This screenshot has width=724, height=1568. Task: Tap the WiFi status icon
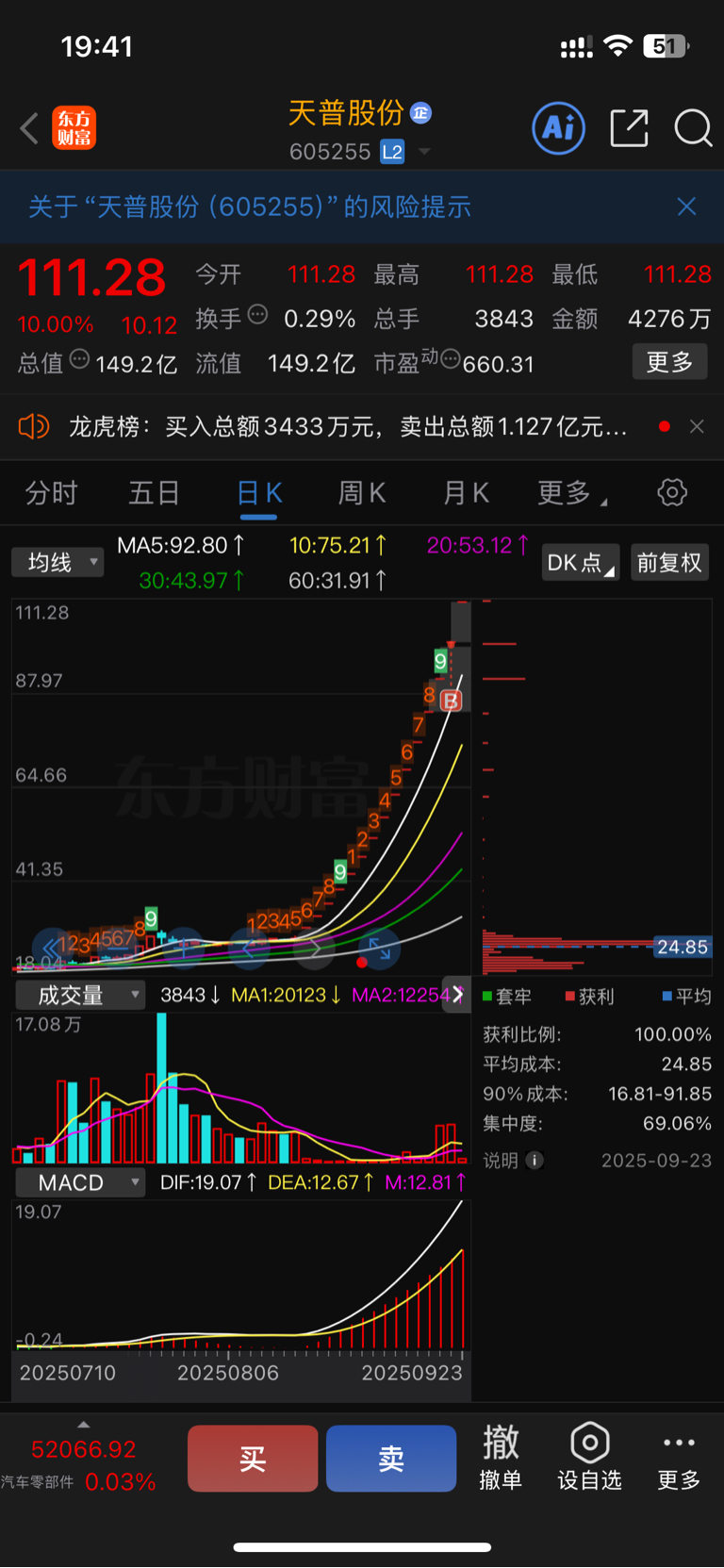click(617, 45)
